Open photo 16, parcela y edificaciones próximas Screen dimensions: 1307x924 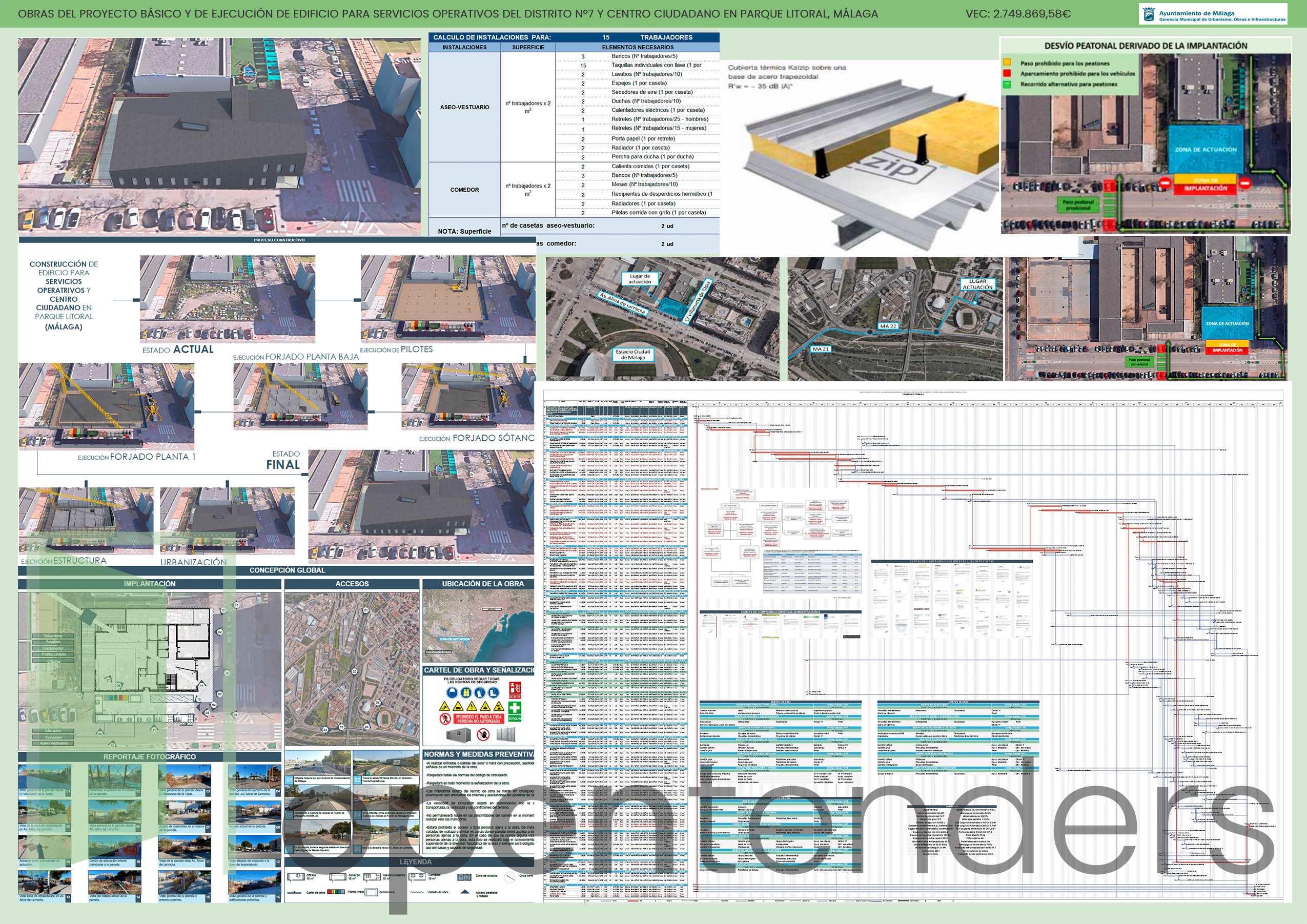point(254,882)
